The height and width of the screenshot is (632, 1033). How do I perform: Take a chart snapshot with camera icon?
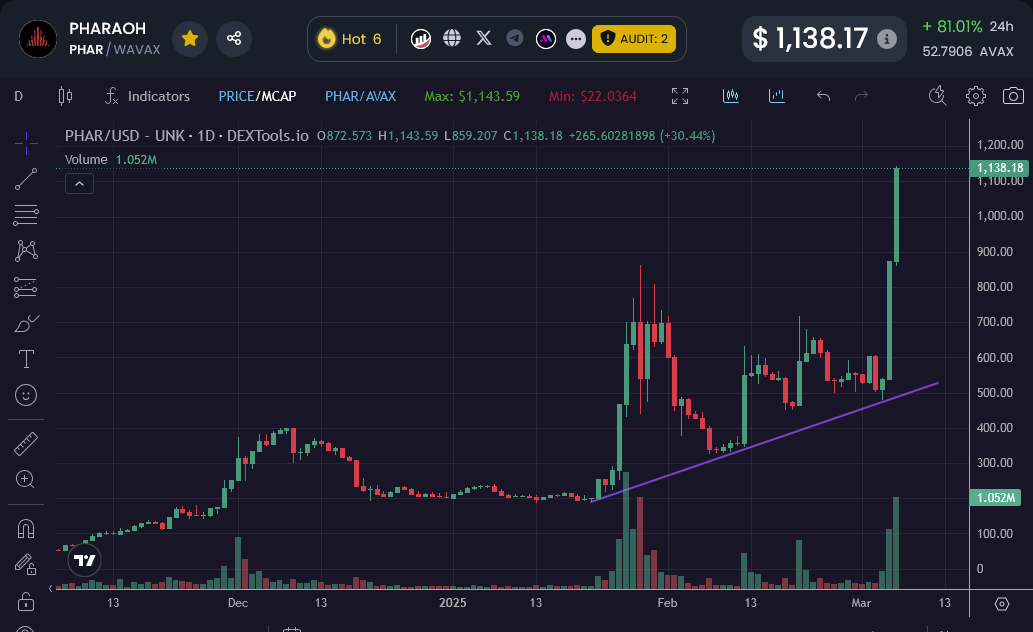coord(1013,96)
